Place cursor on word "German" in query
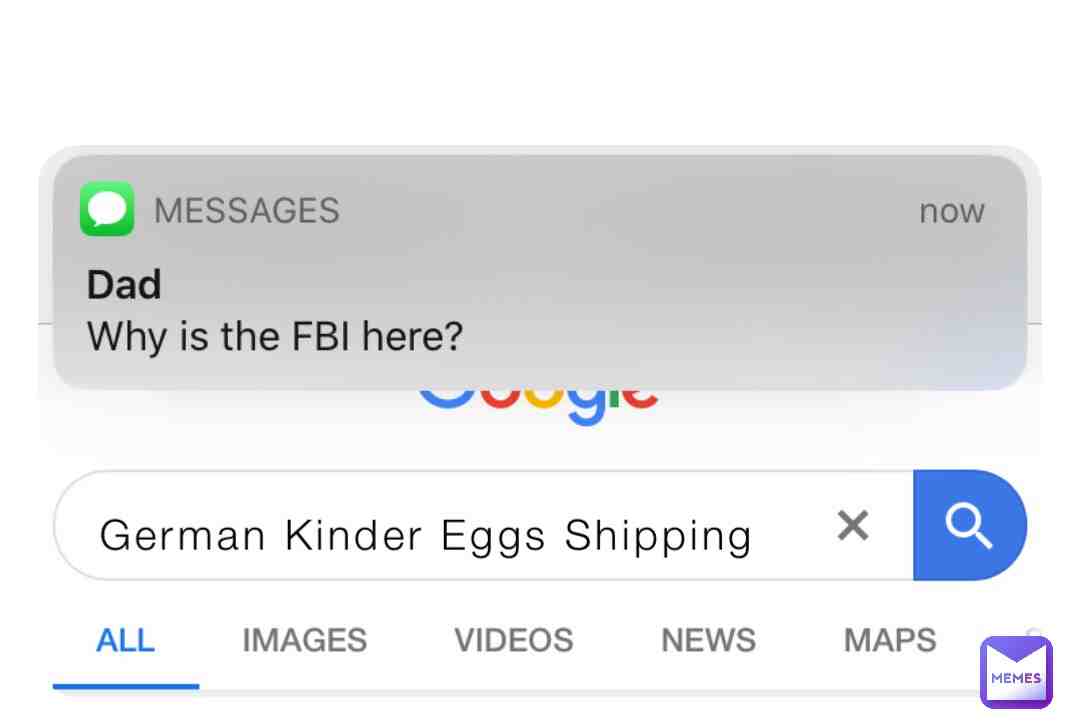This screenshot has height=727, width=1080. click(183, 535)
